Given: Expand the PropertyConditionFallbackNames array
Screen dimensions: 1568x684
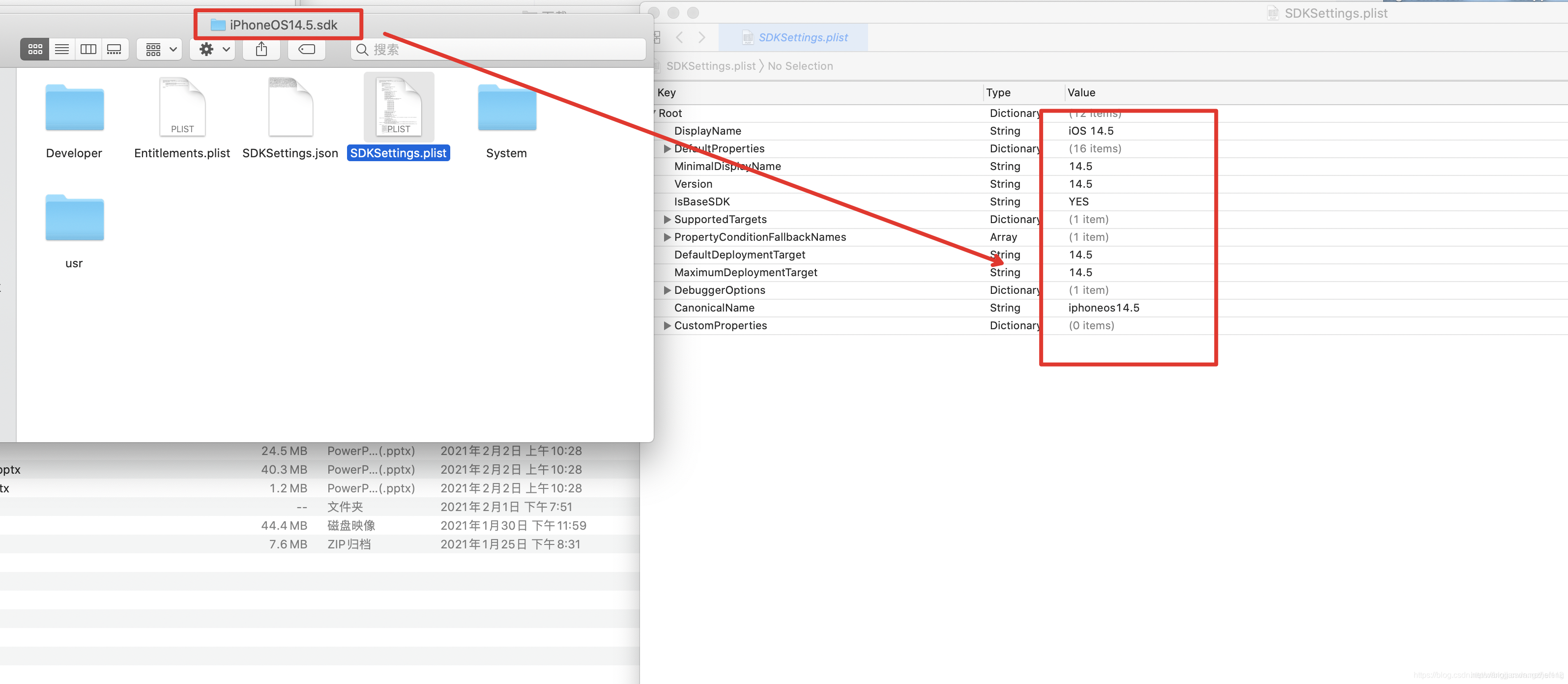Looking at the screenshot, I should point(667,237).
